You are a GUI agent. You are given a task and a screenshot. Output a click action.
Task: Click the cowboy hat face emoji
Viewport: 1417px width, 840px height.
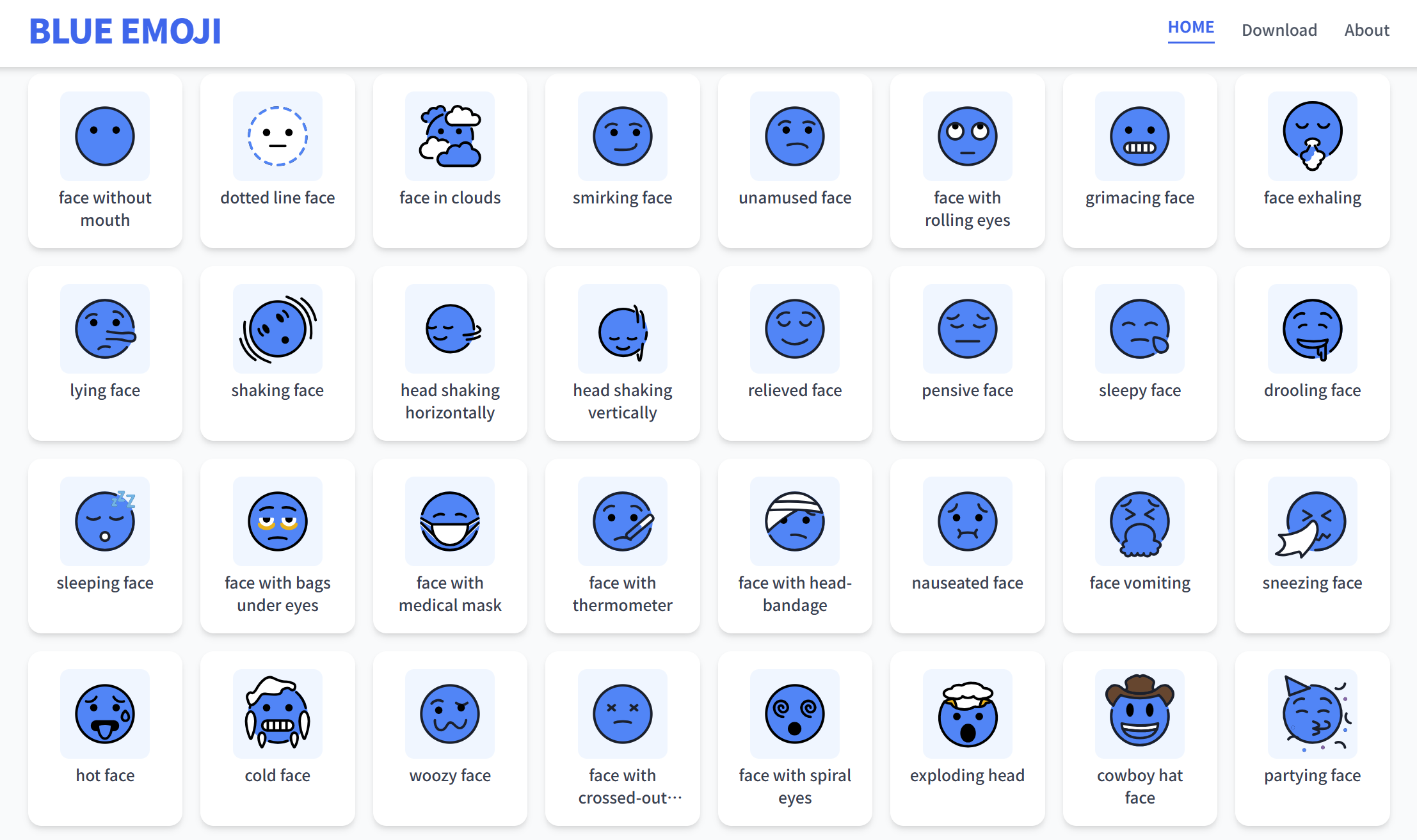tap(1139, 713)
